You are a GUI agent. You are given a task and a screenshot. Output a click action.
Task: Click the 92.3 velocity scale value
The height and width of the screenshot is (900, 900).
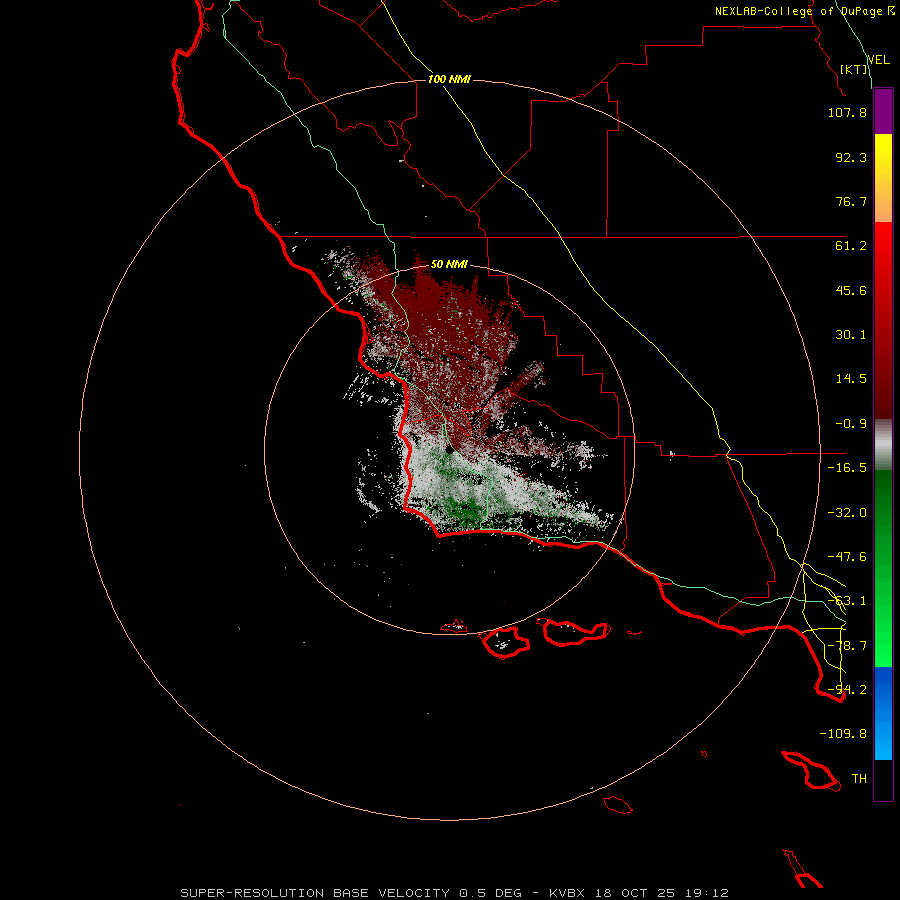[x=851, y=157]
